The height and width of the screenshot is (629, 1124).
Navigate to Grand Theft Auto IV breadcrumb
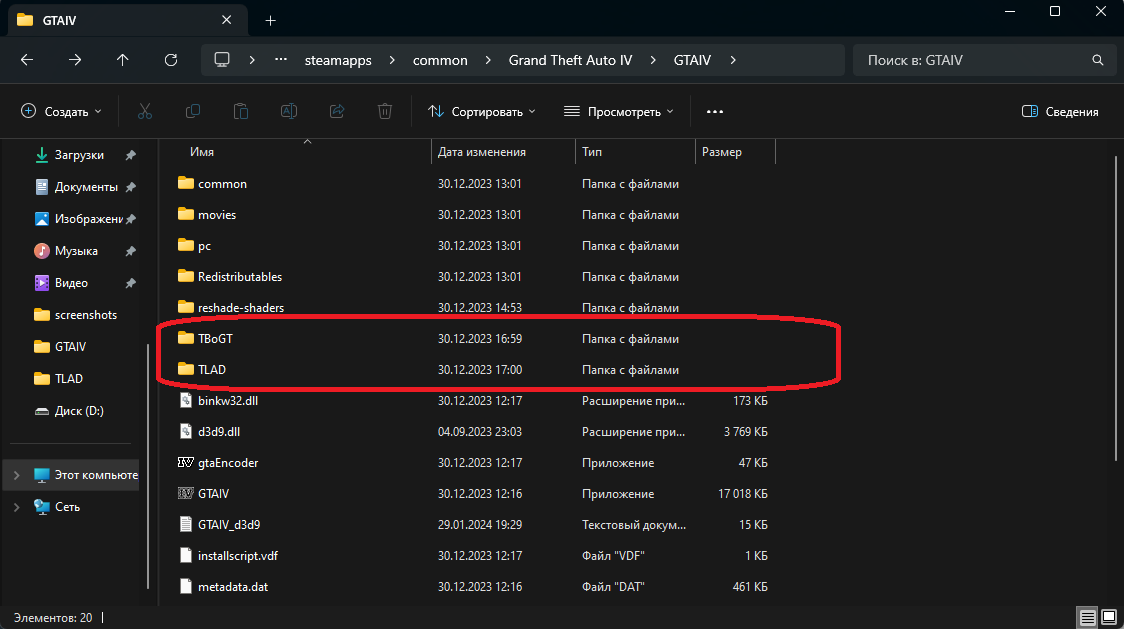pyautogui.click(x=571, y=60)
